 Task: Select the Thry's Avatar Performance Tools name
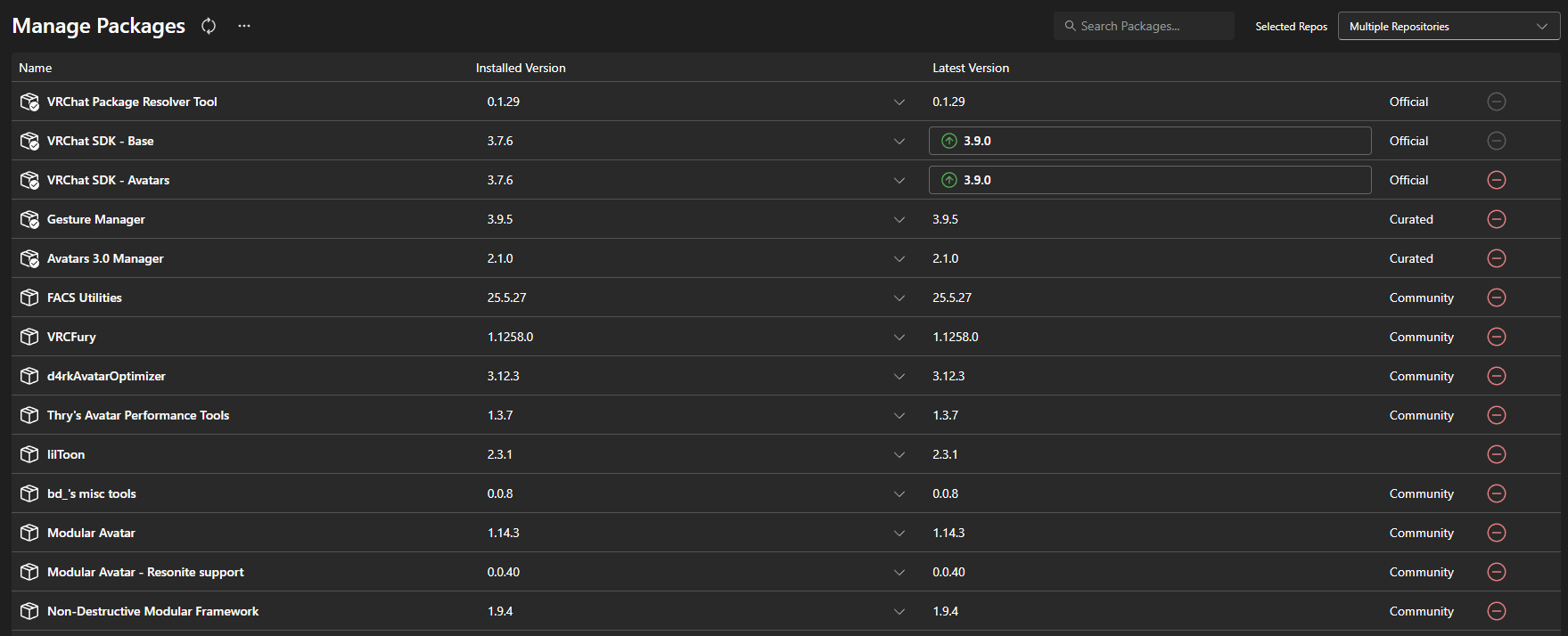tap(138, 415)
